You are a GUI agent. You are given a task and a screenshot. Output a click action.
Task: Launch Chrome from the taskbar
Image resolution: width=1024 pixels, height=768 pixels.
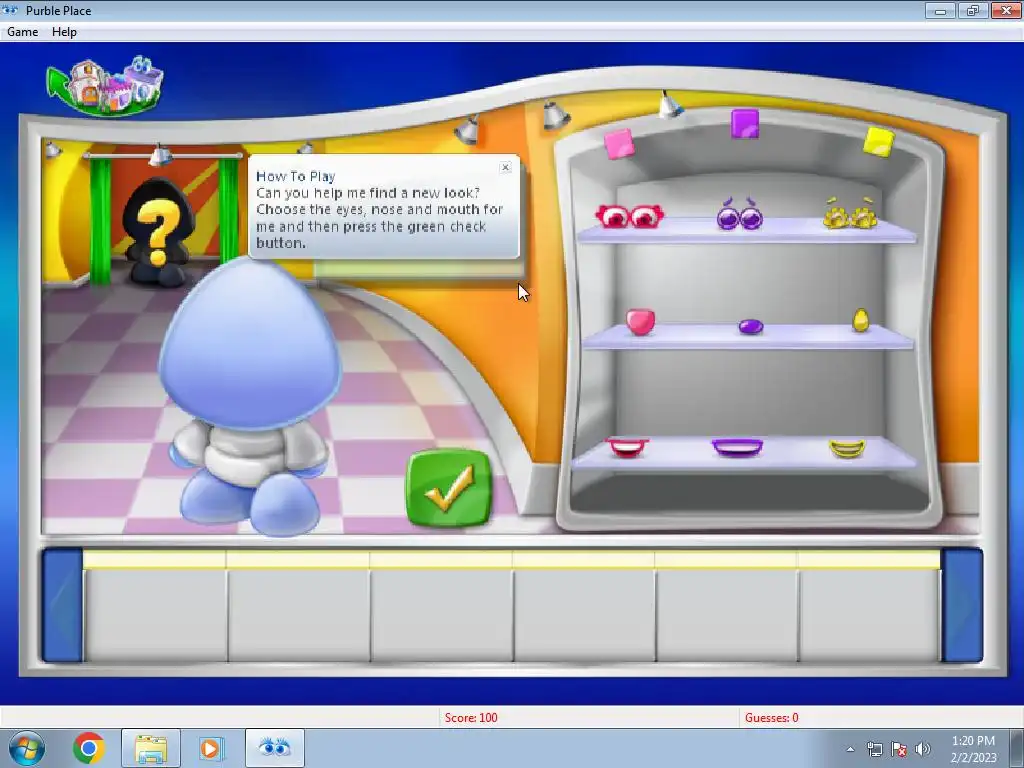coord(89,748)
